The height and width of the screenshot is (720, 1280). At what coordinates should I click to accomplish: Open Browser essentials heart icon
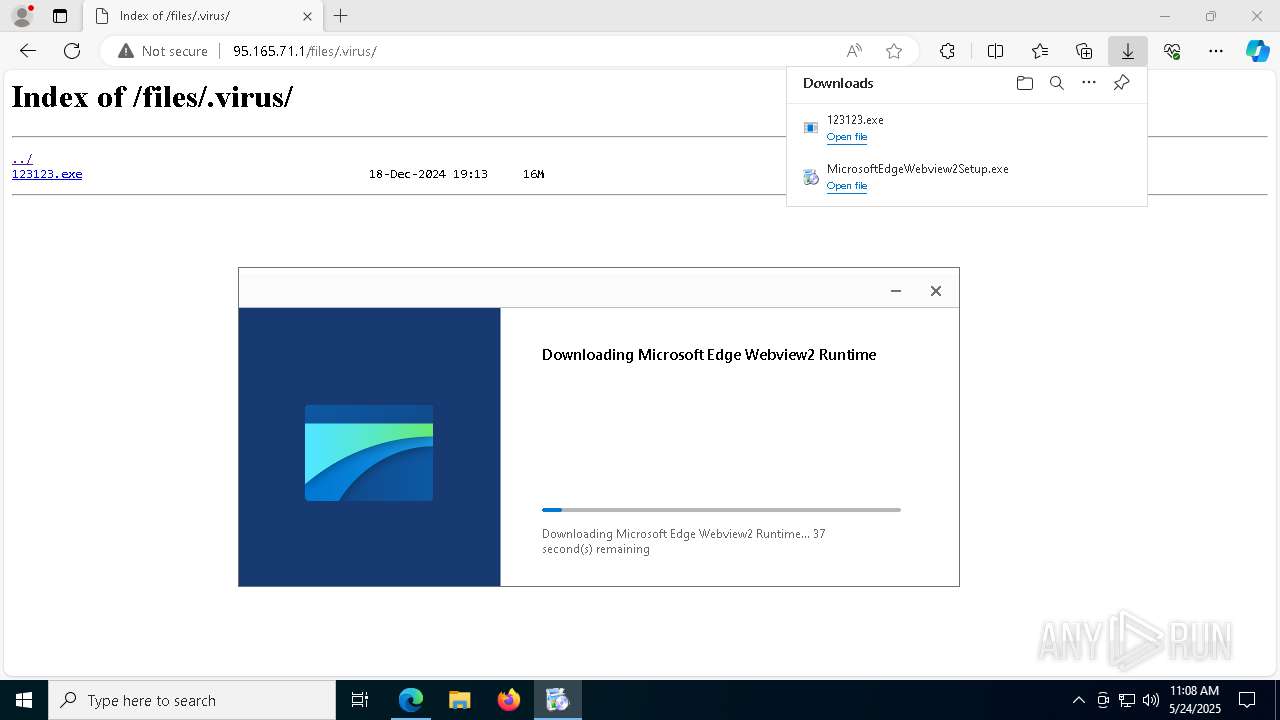click(1172, 51)
